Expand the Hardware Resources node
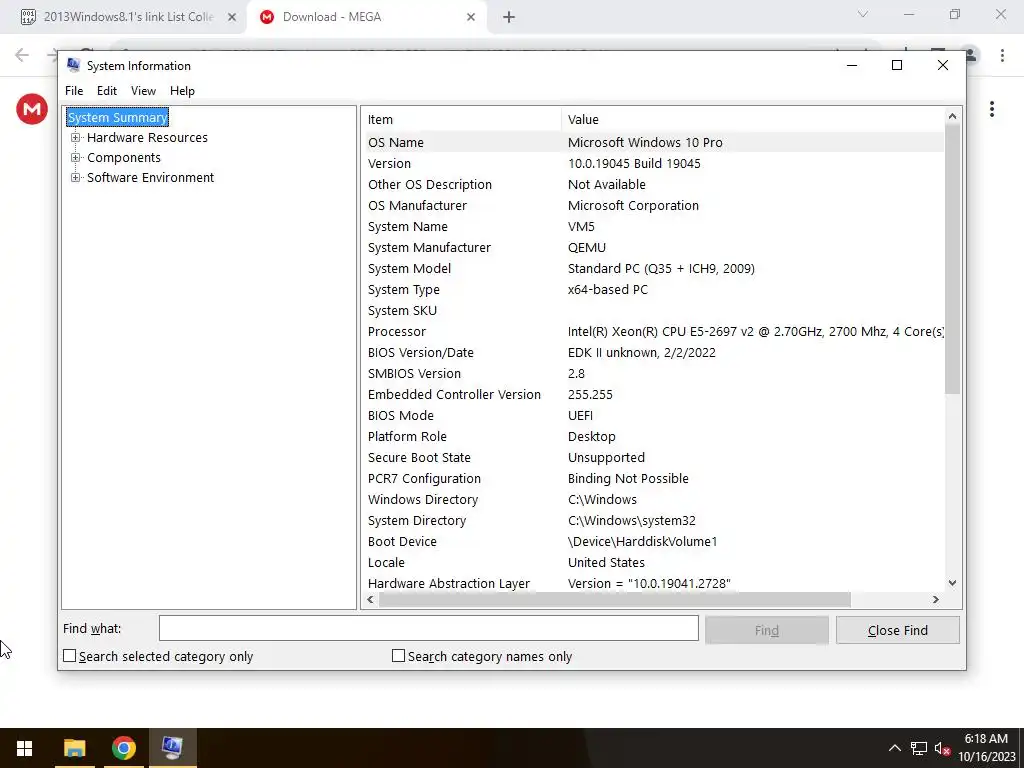 coord(76,138)
